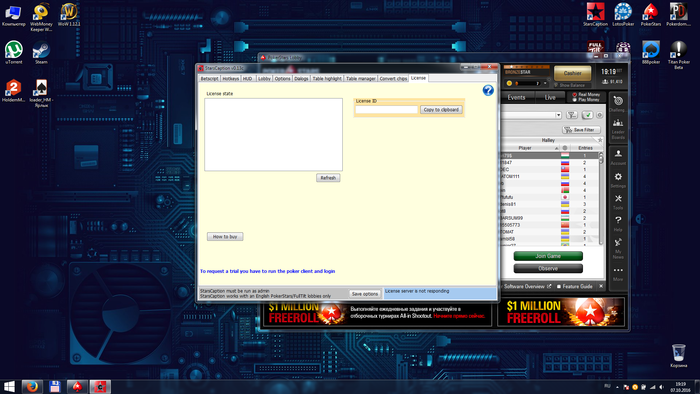The image size is (700, 394).
Task: Click the filter funnel icon in lobby
Action: (x=571, y=115)
